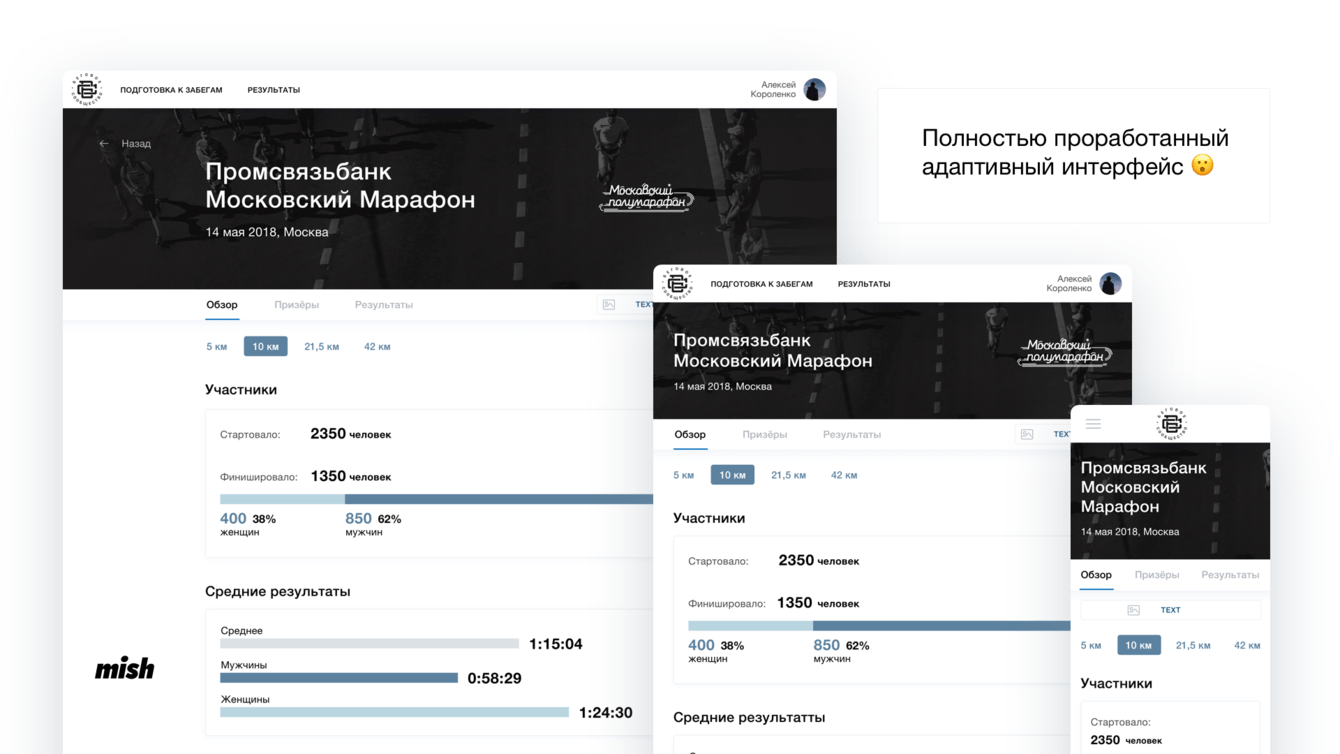This screenshot has width=1340, height=754.
Task: Open РЕЗУЛЬТАТЫ menu in the tablet mockup header
Action: (x=864, y=284)
